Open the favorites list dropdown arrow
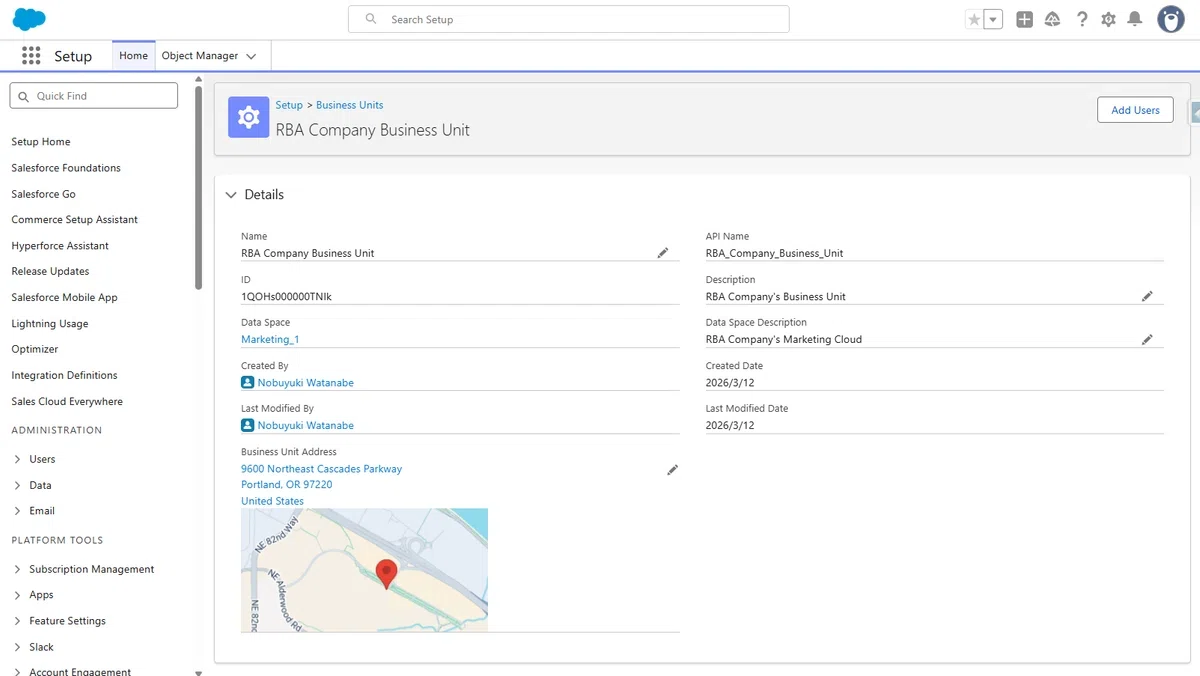1200x676 pixels. (x=993, y=19)
